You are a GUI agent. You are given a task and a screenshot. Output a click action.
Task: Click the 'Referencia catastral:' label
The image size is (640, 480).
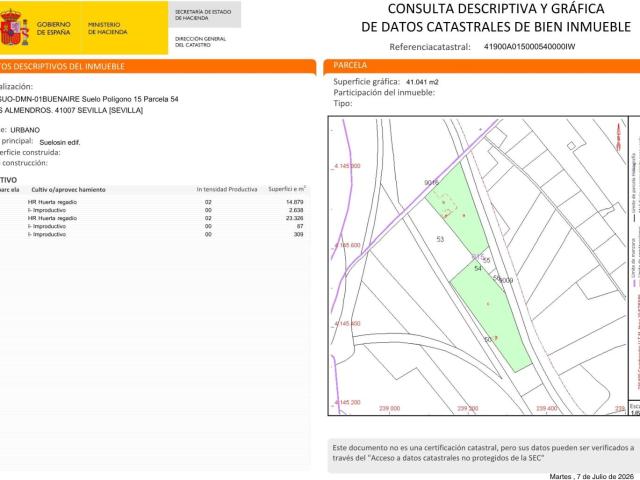[x=430, y=47]
